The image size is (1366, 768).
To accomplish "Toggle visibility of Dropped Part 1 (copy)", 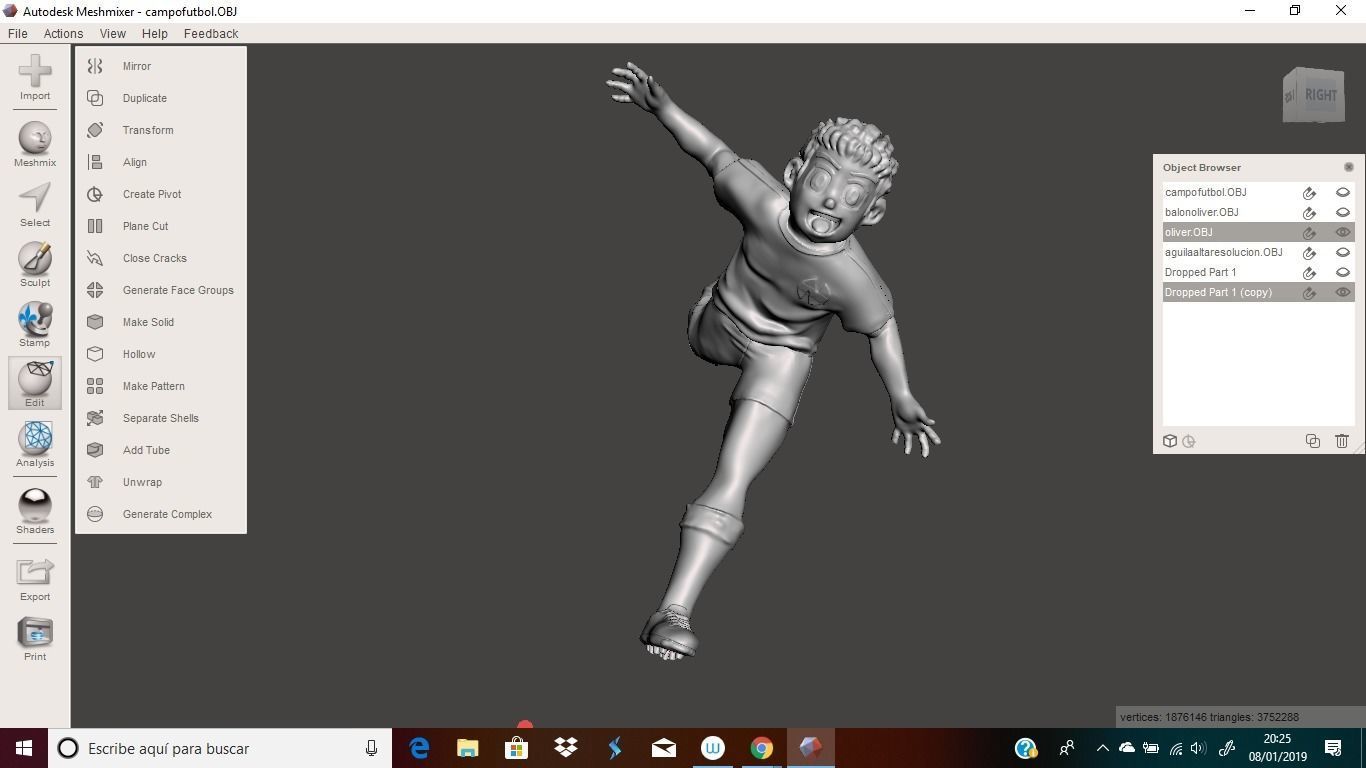I will coord(1343,292).
